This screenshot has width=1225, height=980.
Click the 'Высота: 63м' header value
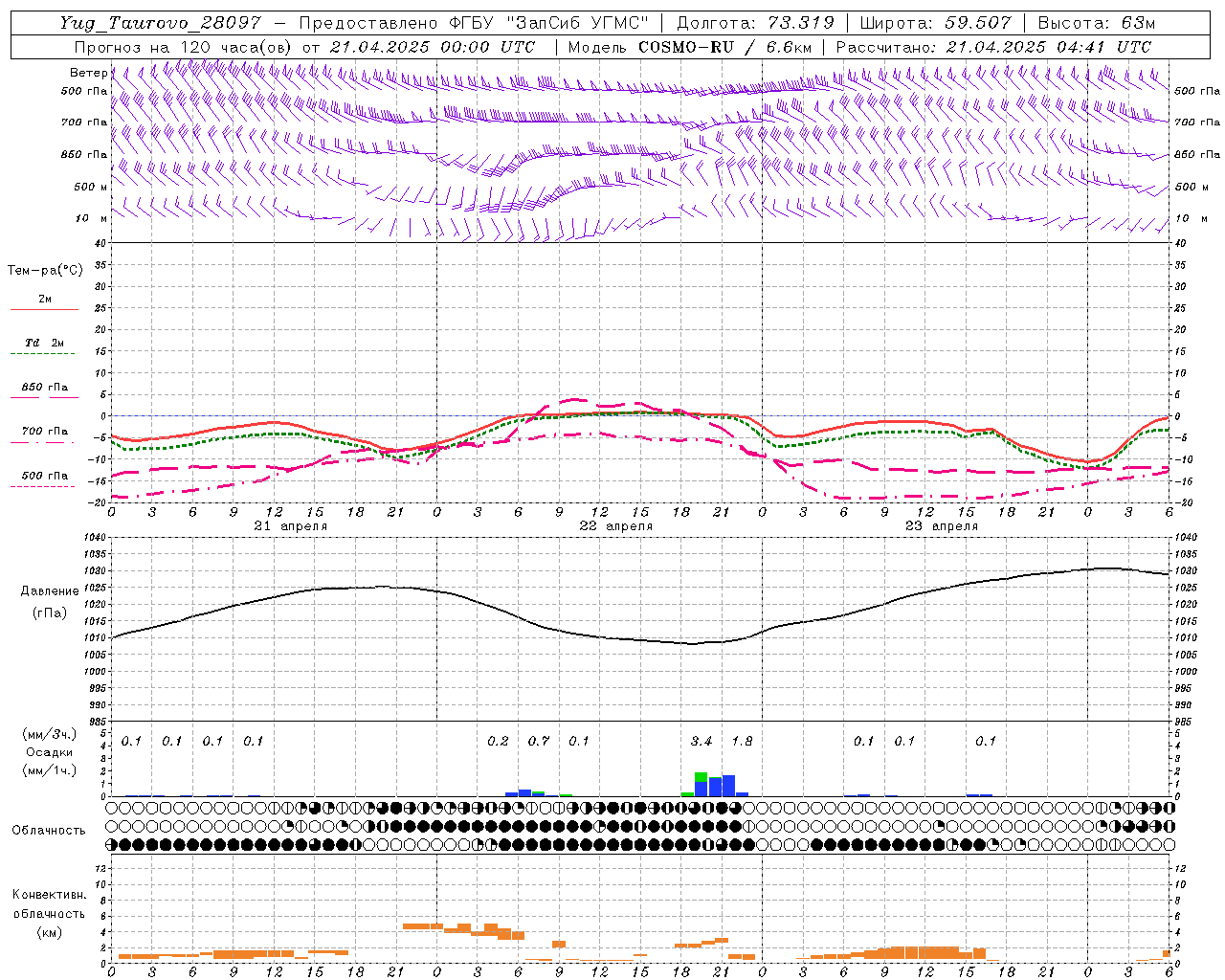(x=1096, y=23)
